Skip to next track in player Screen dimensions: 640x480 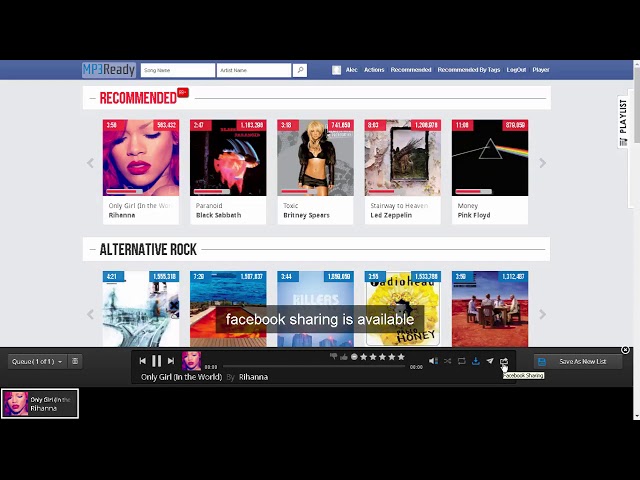tap(171, 361)
